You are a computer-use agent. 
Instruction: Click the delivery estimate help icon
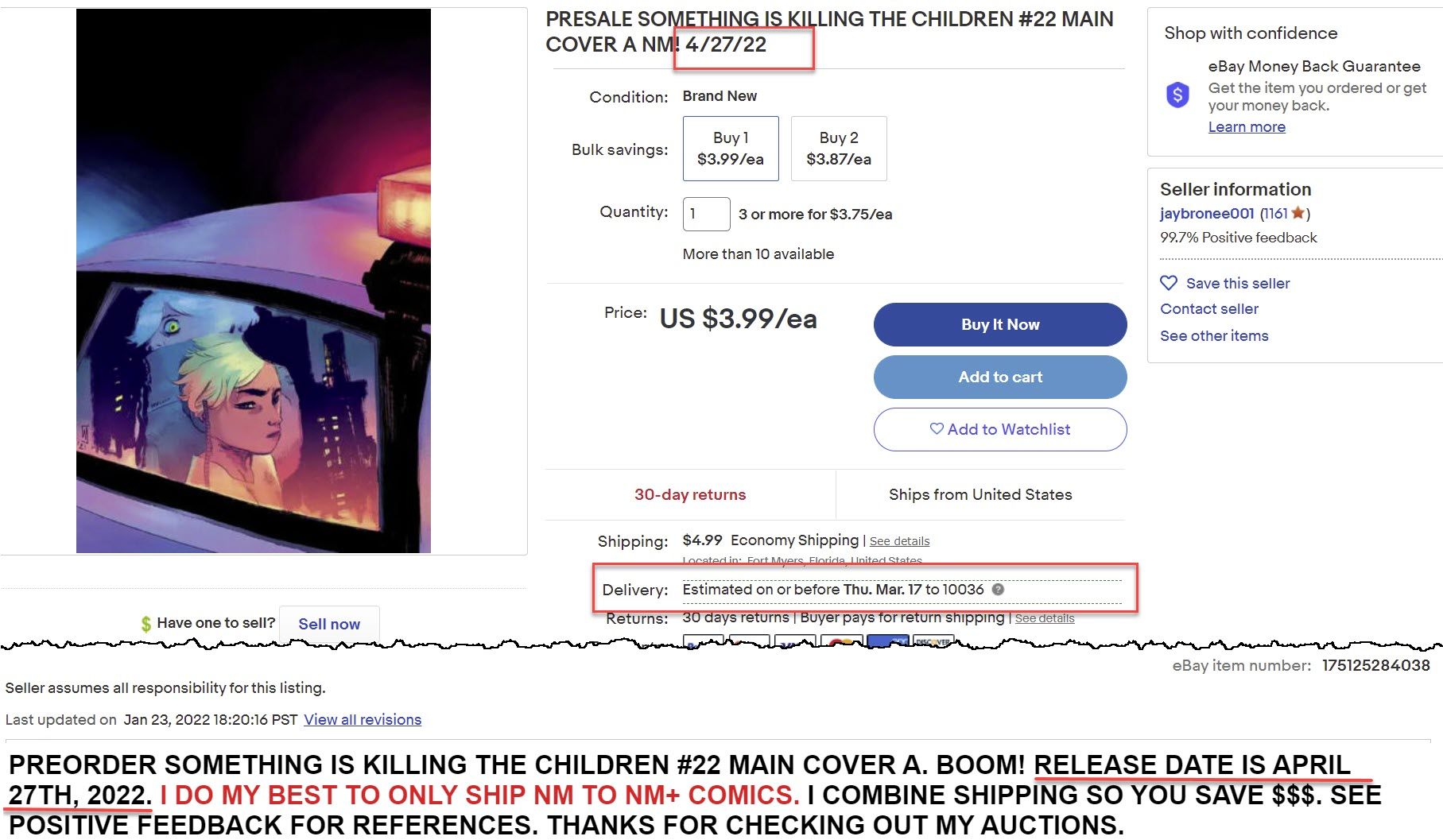coord(998,590)
